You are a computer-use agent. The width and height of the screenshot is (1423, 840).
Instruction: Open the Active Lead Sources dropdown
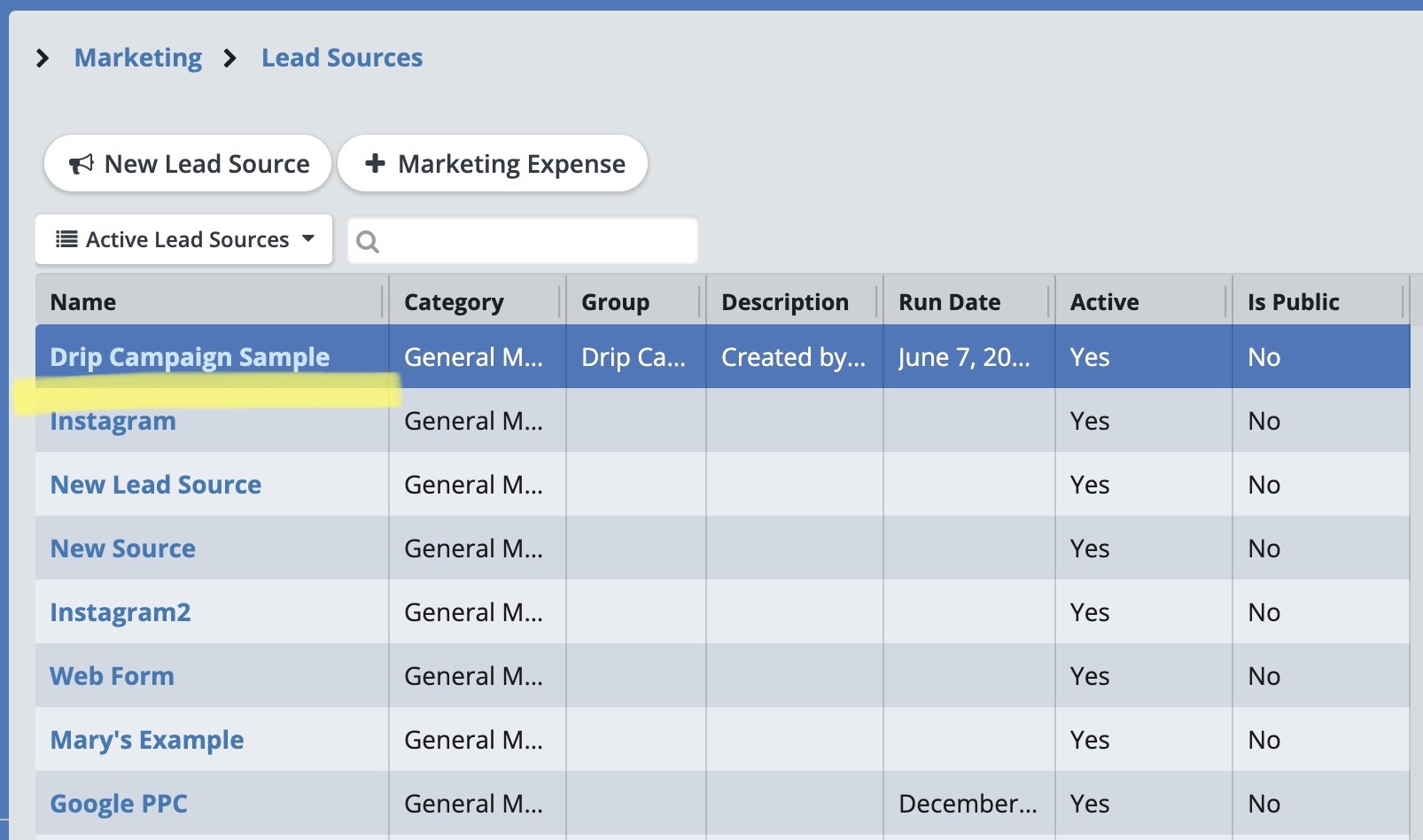(184, 239)
